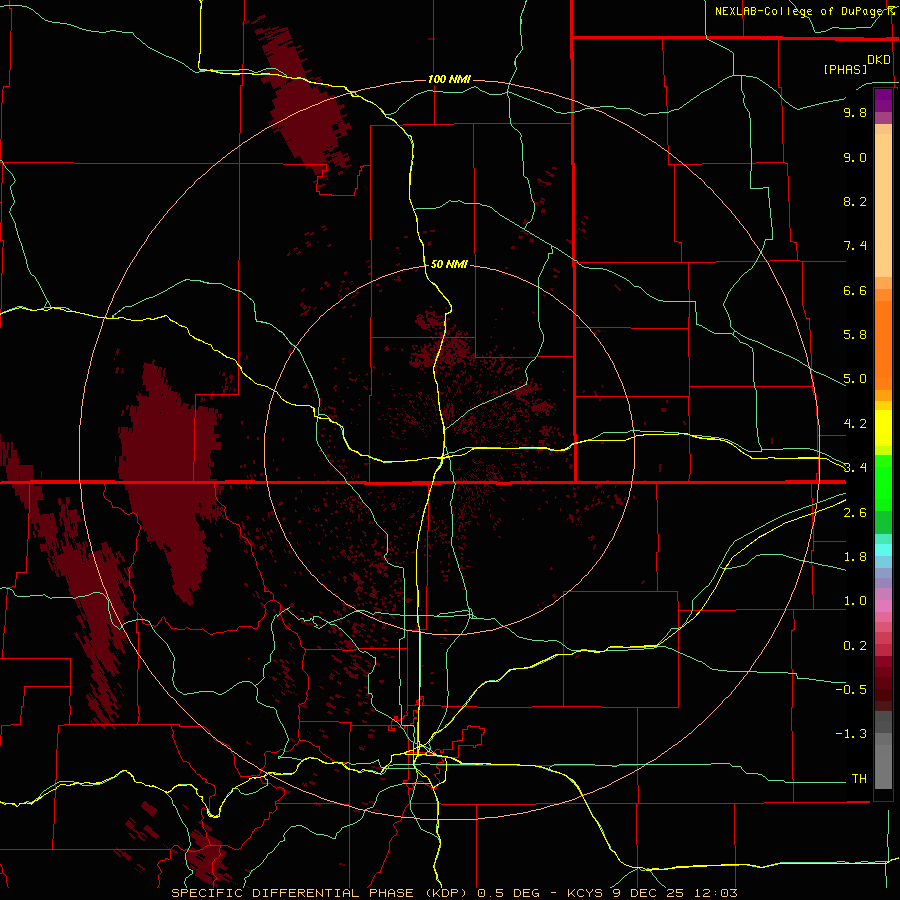The height and width of the screenshot is (900, 900).
Task: Click the 1.0 legend value
Action: pyautogui.click(x=855, y=601)
